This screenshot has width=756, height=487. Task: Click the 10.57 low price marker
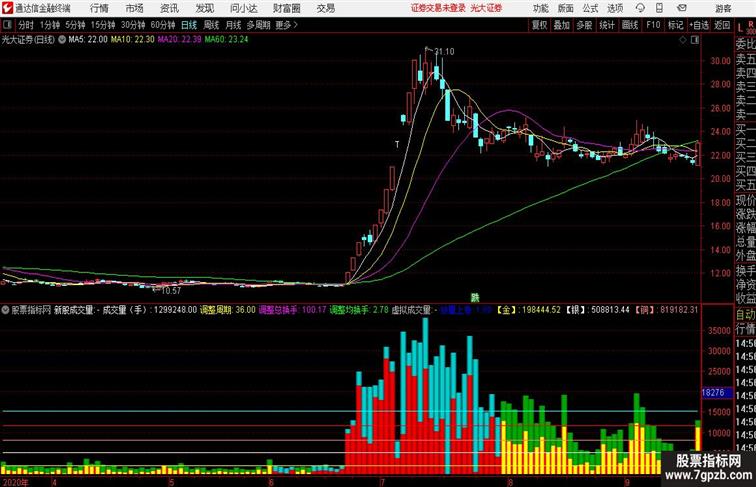point(171,291)
